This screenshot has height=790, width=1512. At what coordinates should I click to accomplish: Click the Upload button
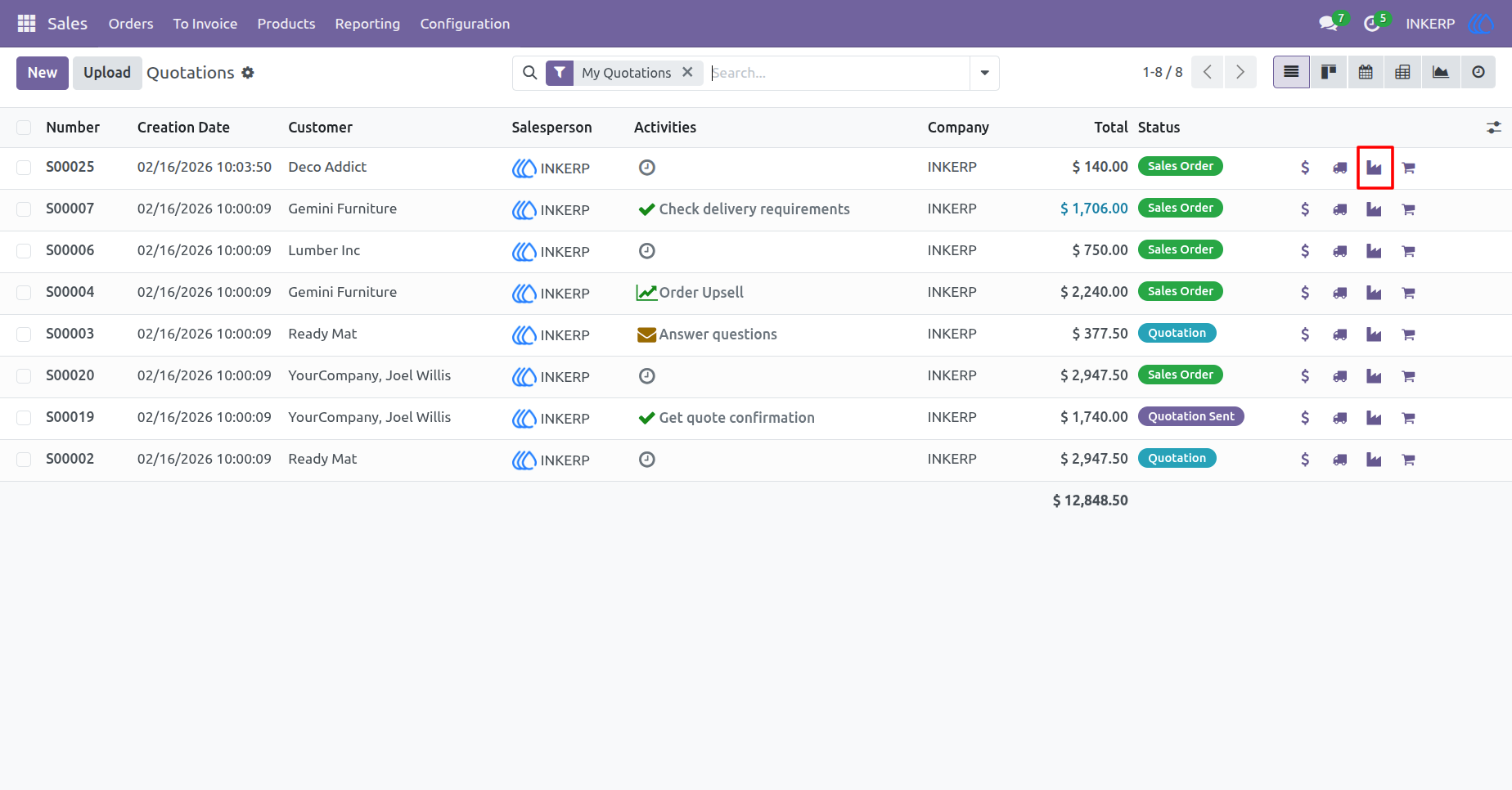(107, 73)
